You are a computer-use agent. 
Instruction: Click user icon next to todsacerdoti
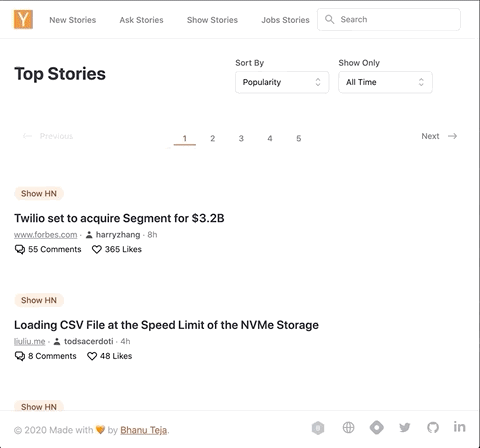pyautogui.click(x=57, y=341)
